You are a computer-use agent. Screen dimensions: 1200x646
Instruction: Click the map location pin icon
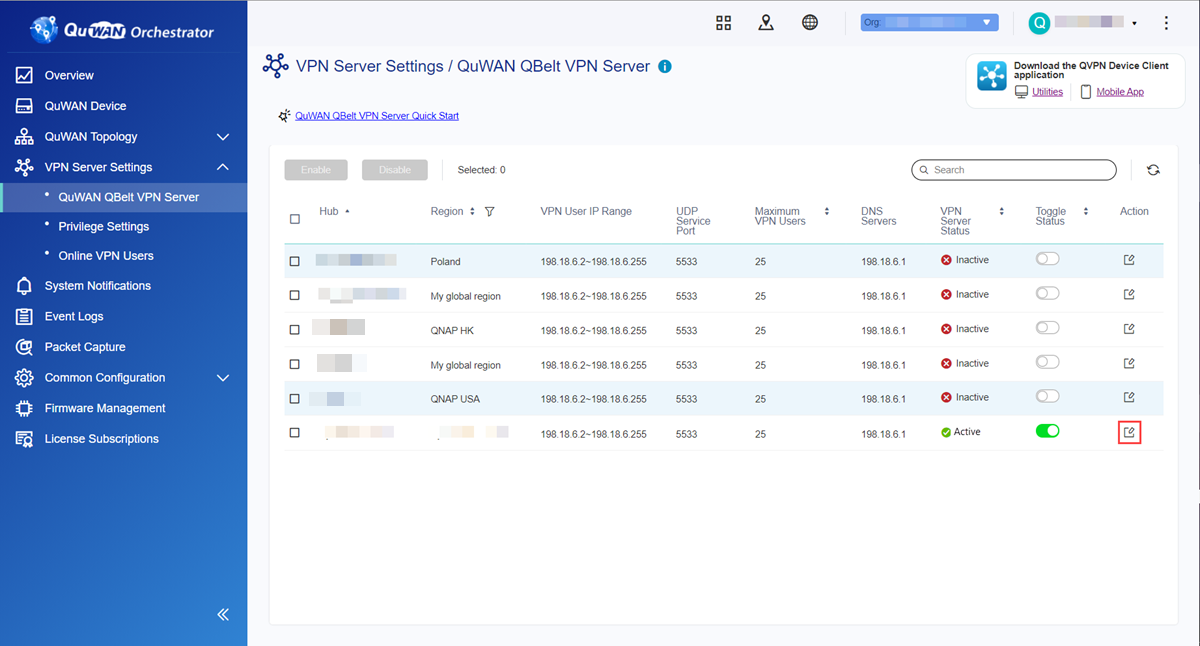pos(766,23)
